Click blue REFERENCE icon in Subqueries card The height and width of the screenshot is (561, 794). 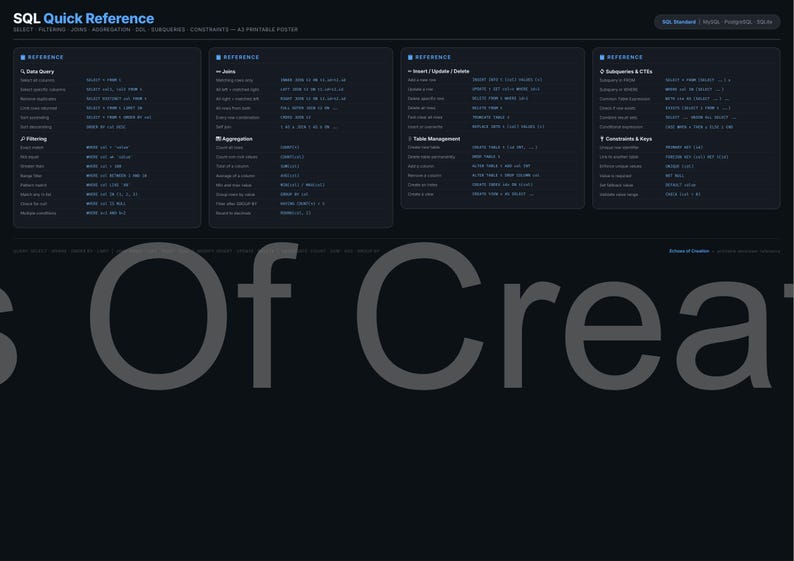pyautogui.click(x=602, y=57)
